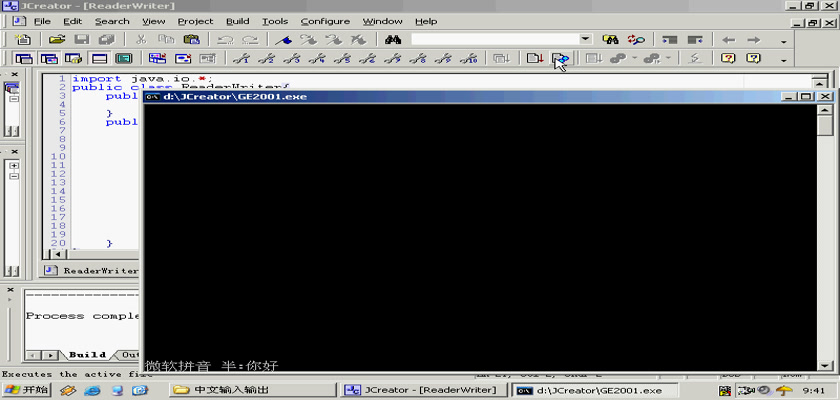Switch to JCreator taskbar button

(424, 390)
